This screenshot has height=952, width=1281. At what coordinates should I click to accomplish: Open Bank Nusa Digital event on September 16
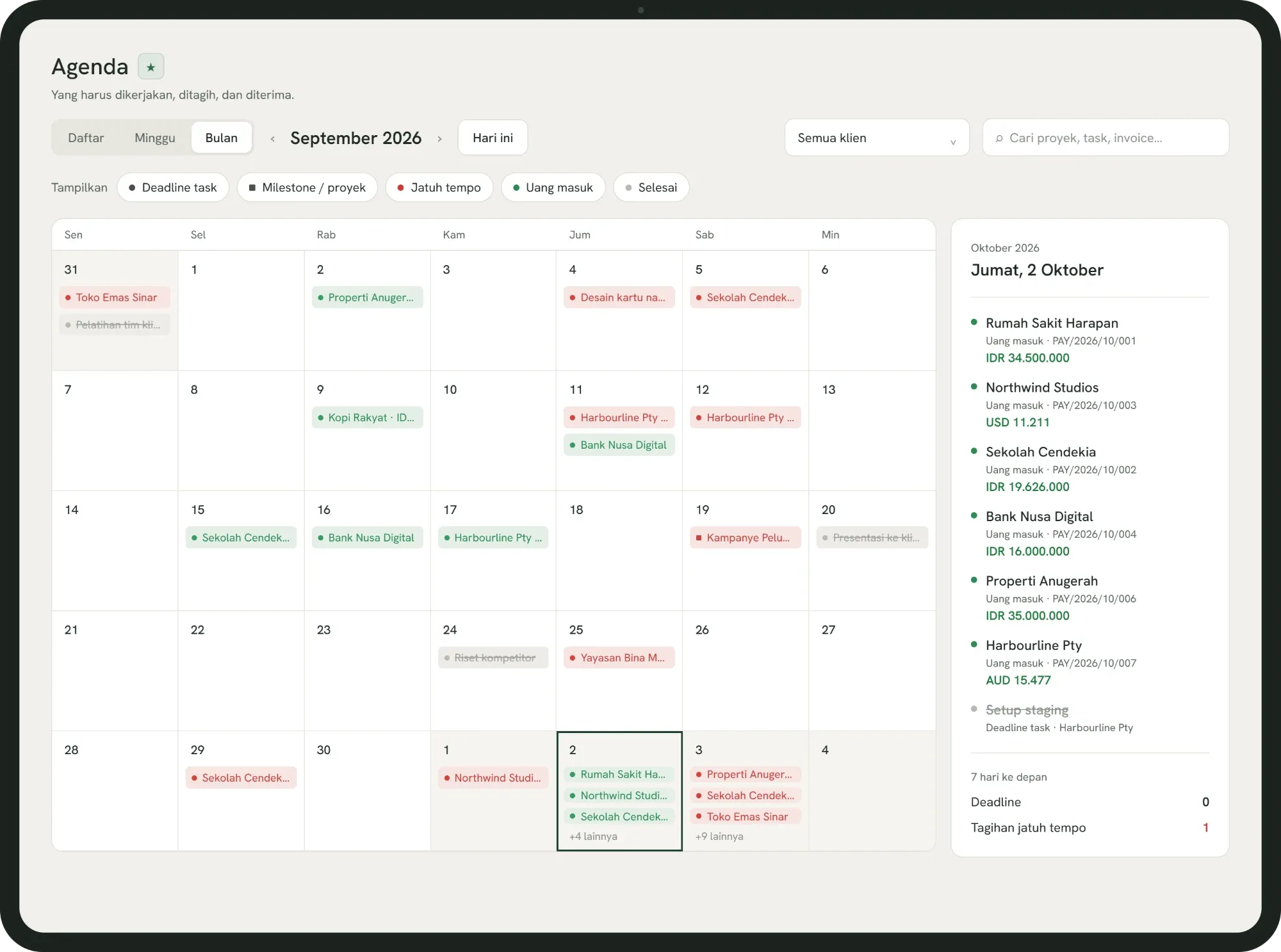pos(367,538)
